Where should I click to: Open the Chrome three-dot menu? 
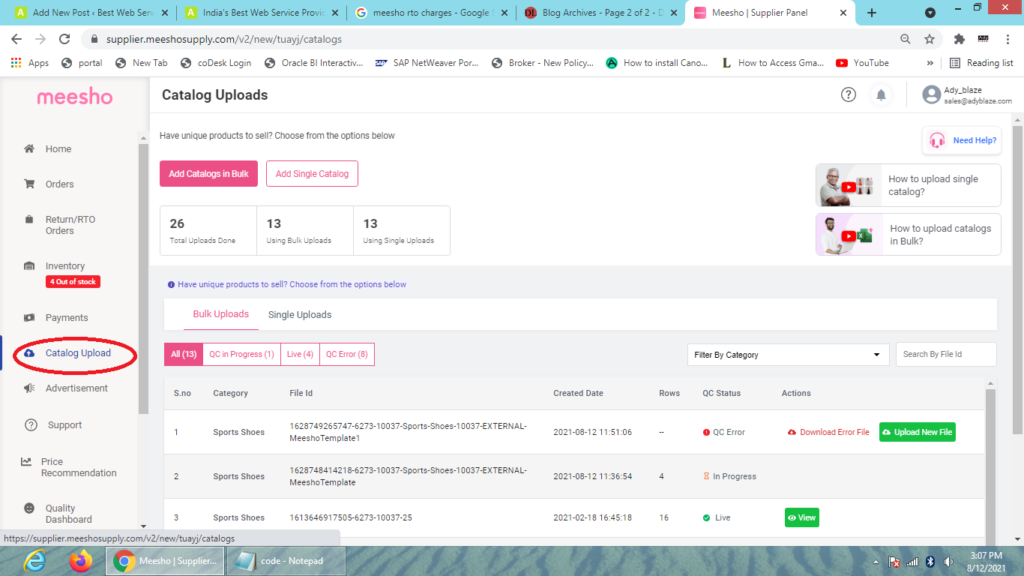[1008, 39]
